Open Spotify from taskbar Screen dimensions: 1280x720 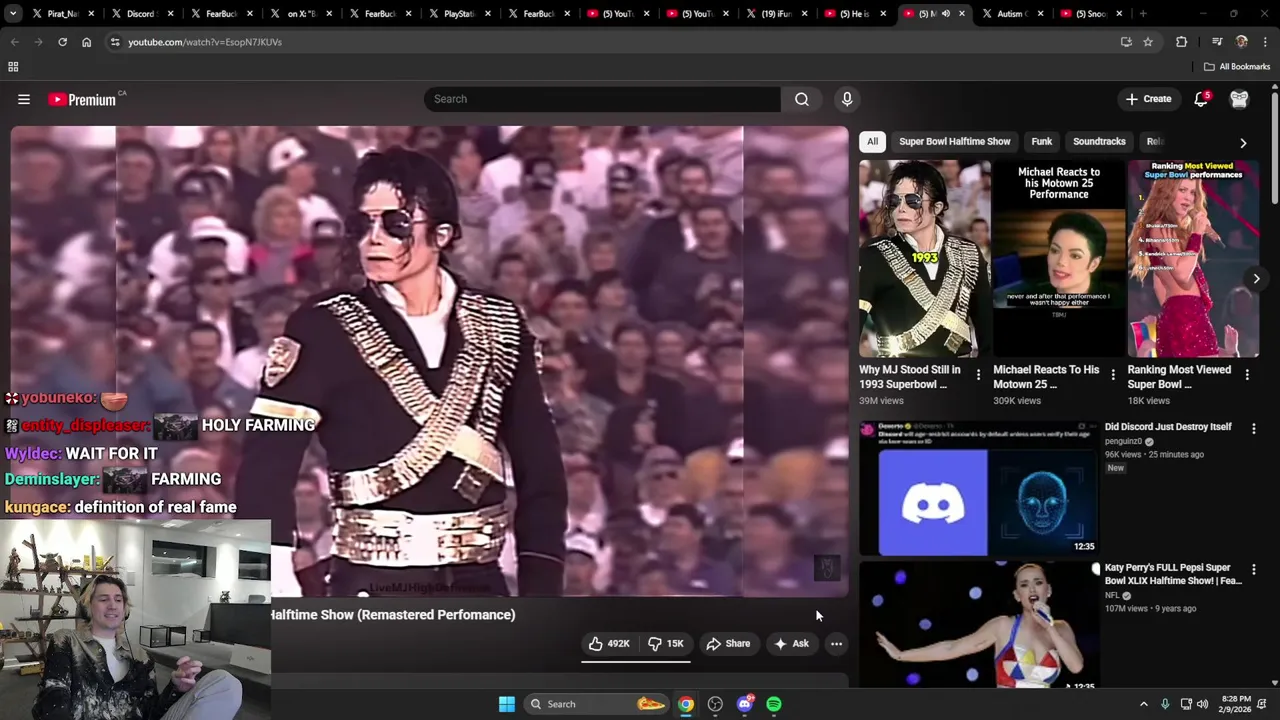[x=774, y=704]
